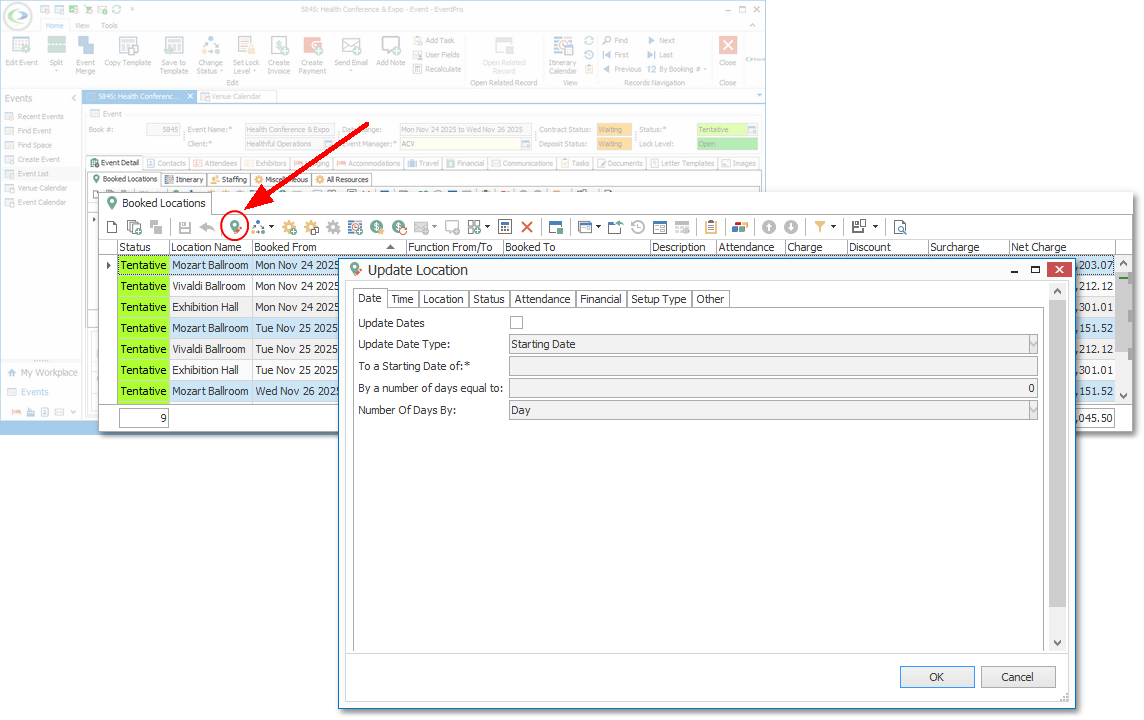1144x720 pixels.
Task: Click the Net Charge column header
Action: point(1062,247)
